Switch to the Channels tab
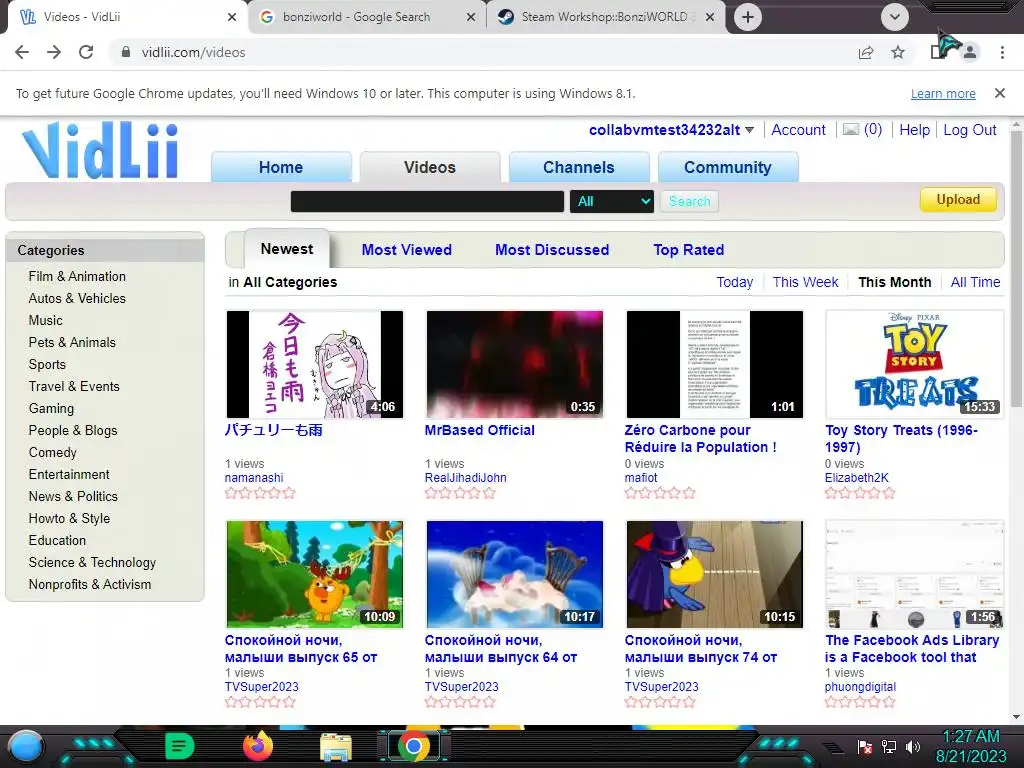1024x768 pixels. click(579, 167)
